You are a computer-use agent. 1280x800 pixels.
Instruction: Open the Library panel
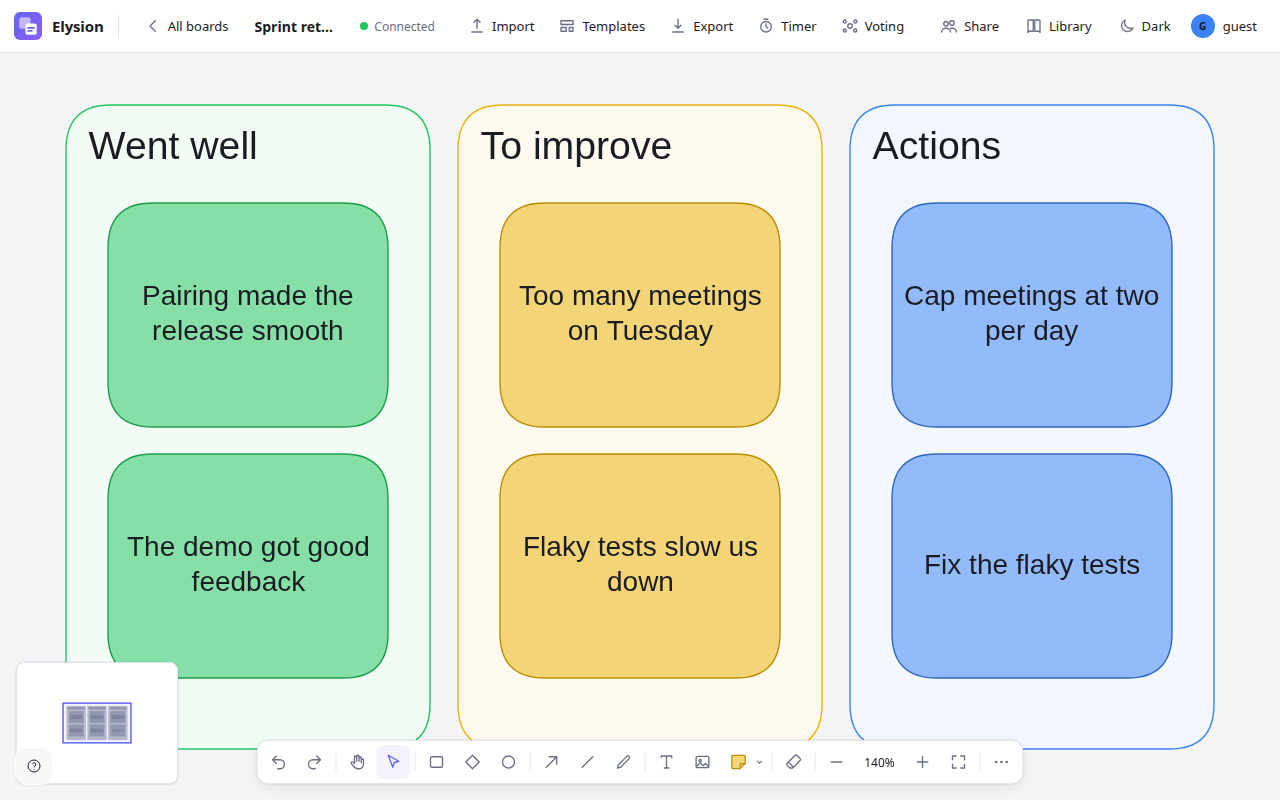tap(1059, 26)
